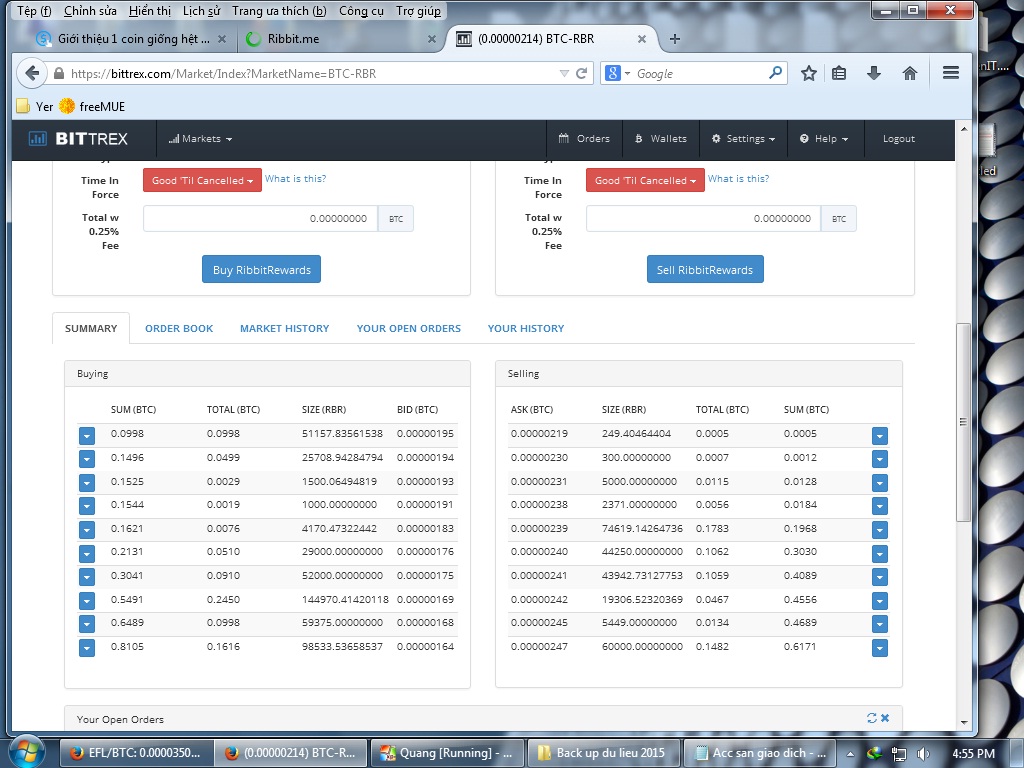This screenshot has height=768, width=1024.
Task: Click the Bittrex logo
Action: (x=78, y=139)
